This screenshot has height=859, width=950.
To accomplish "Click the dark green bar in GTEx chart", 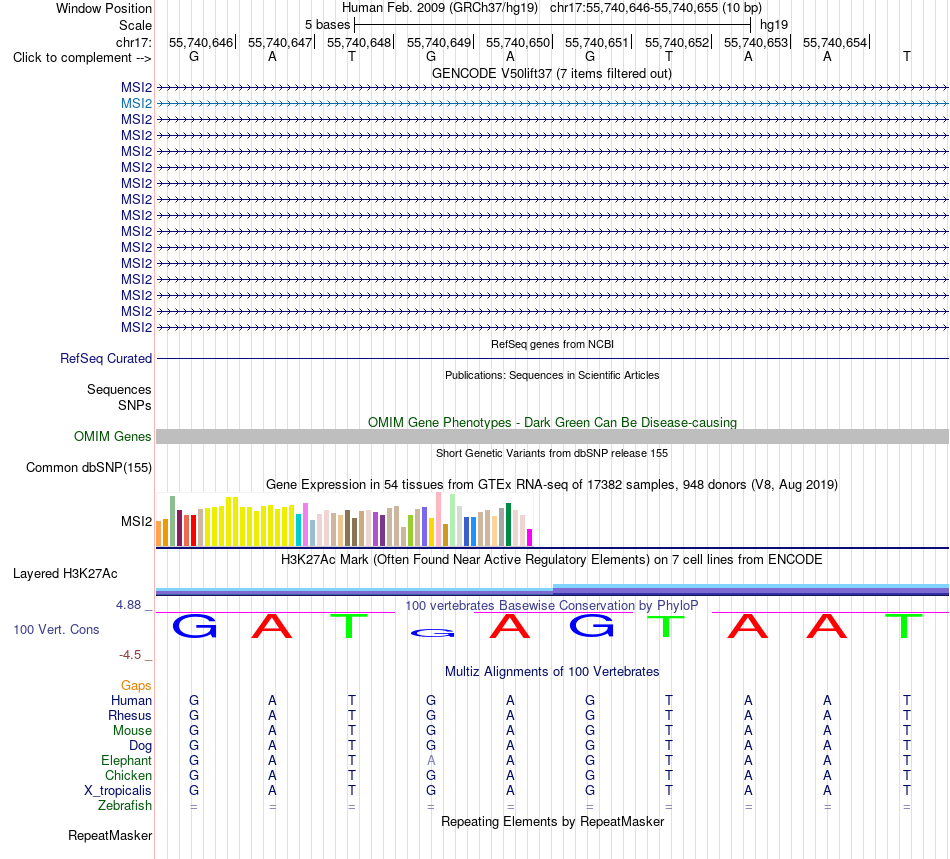I will click(x=509, y=525).
